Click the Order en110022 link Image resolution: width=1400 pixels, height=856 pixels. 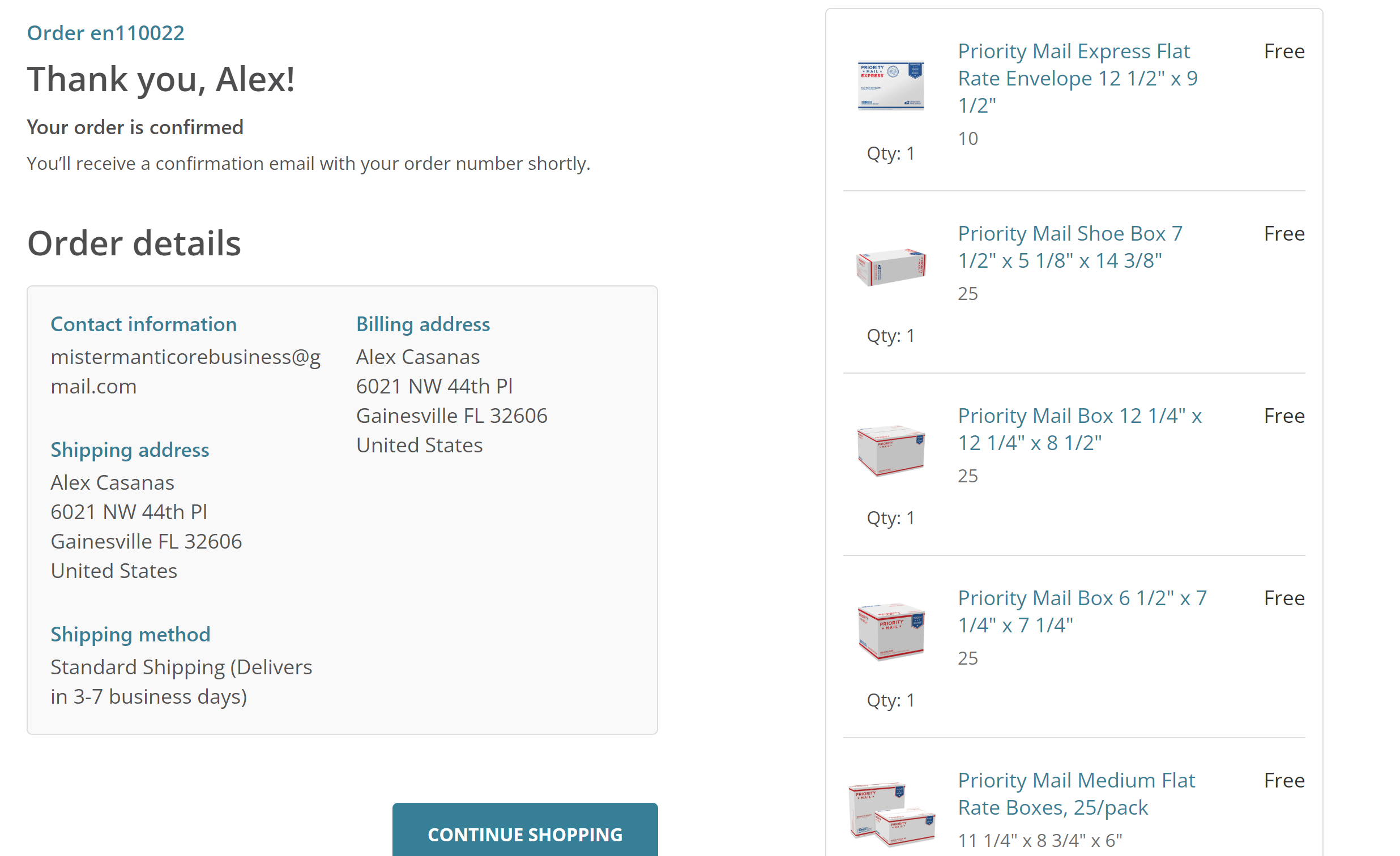click(106, 33)
